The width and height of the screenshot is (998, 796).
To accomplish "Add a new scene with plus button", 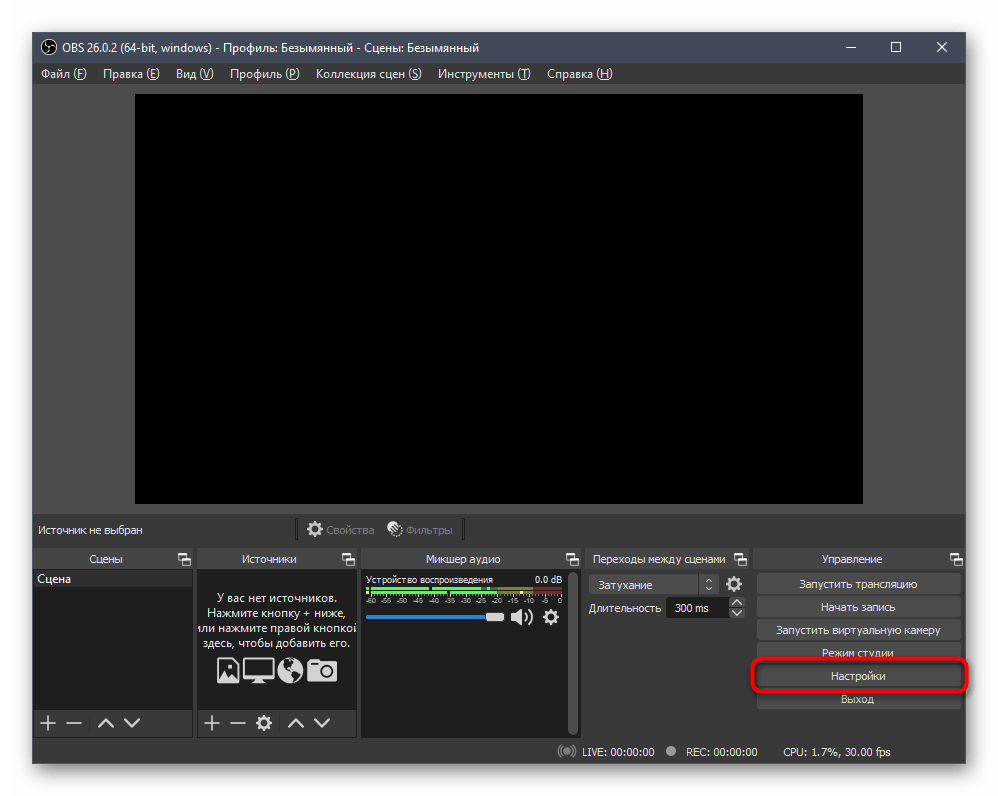I will click(x=47, y=723).
